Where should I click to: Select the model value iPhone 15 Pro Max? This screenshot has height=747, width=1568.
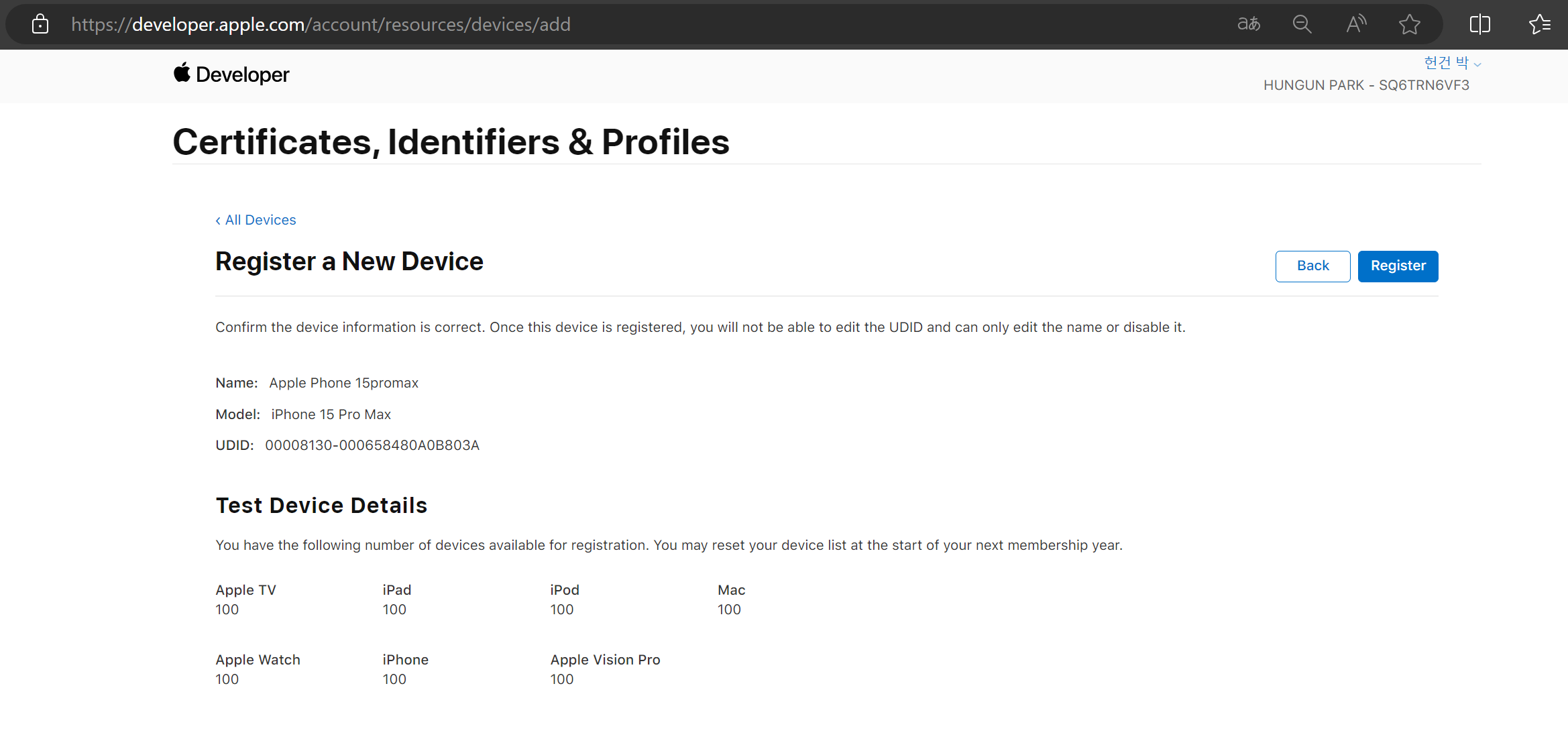[331, 414]
